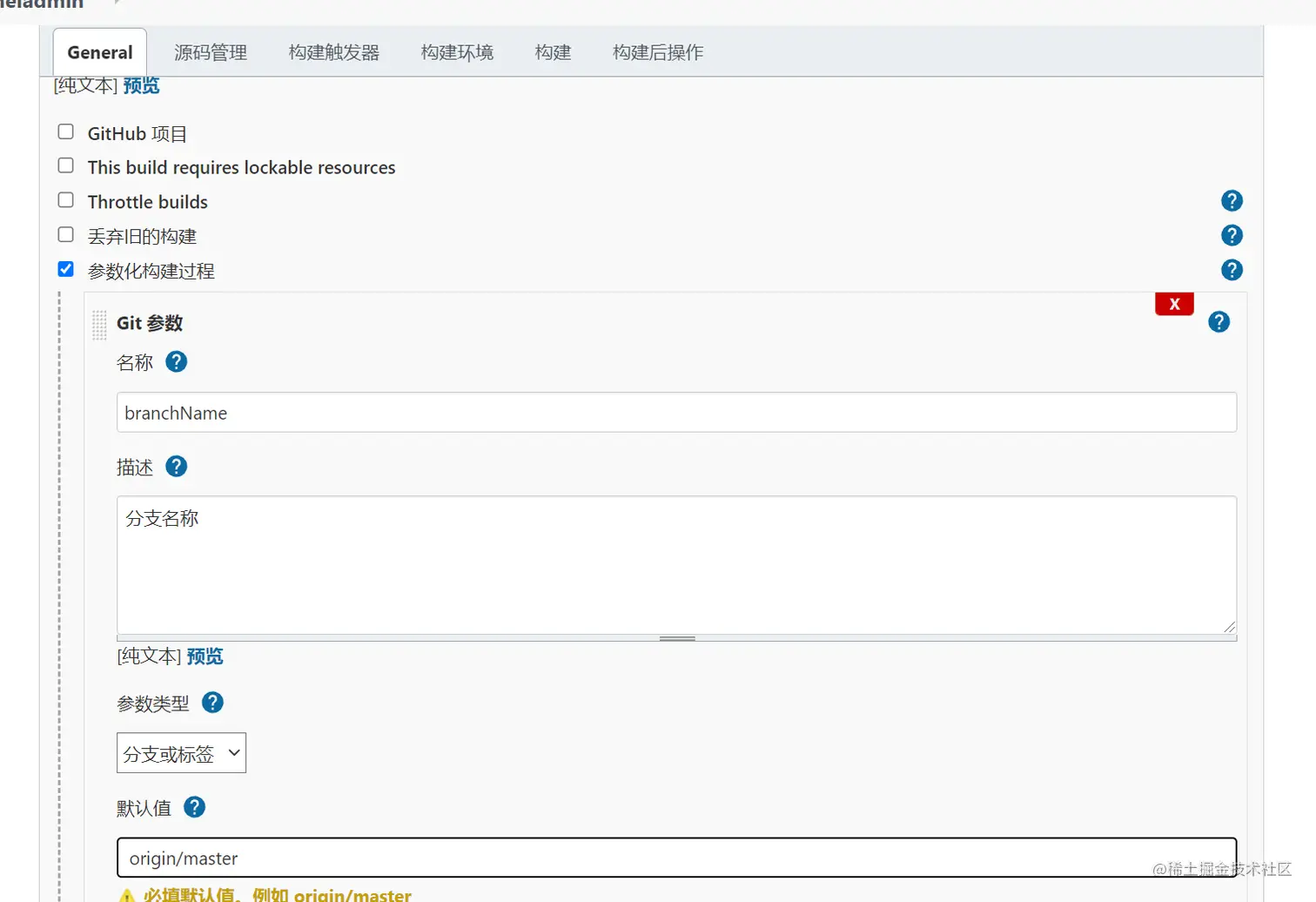The width and height of the screenshot is (1316, 902).
Task: Open the 构建触发器 tab
Action: click(334, 52)
